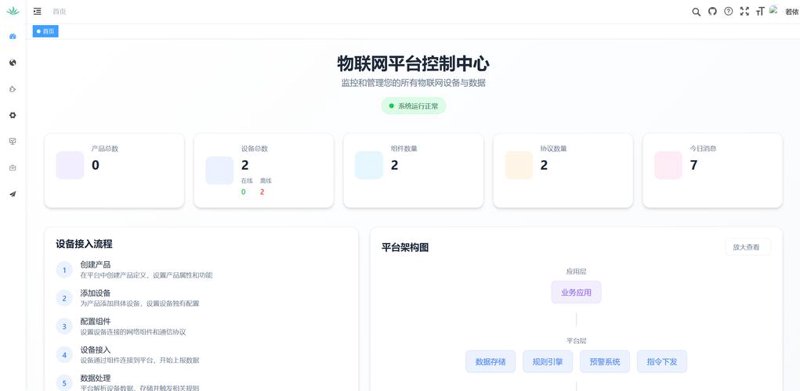Open the user name menu 若依
Screen dimensions: 800x391
click(792, 12)
